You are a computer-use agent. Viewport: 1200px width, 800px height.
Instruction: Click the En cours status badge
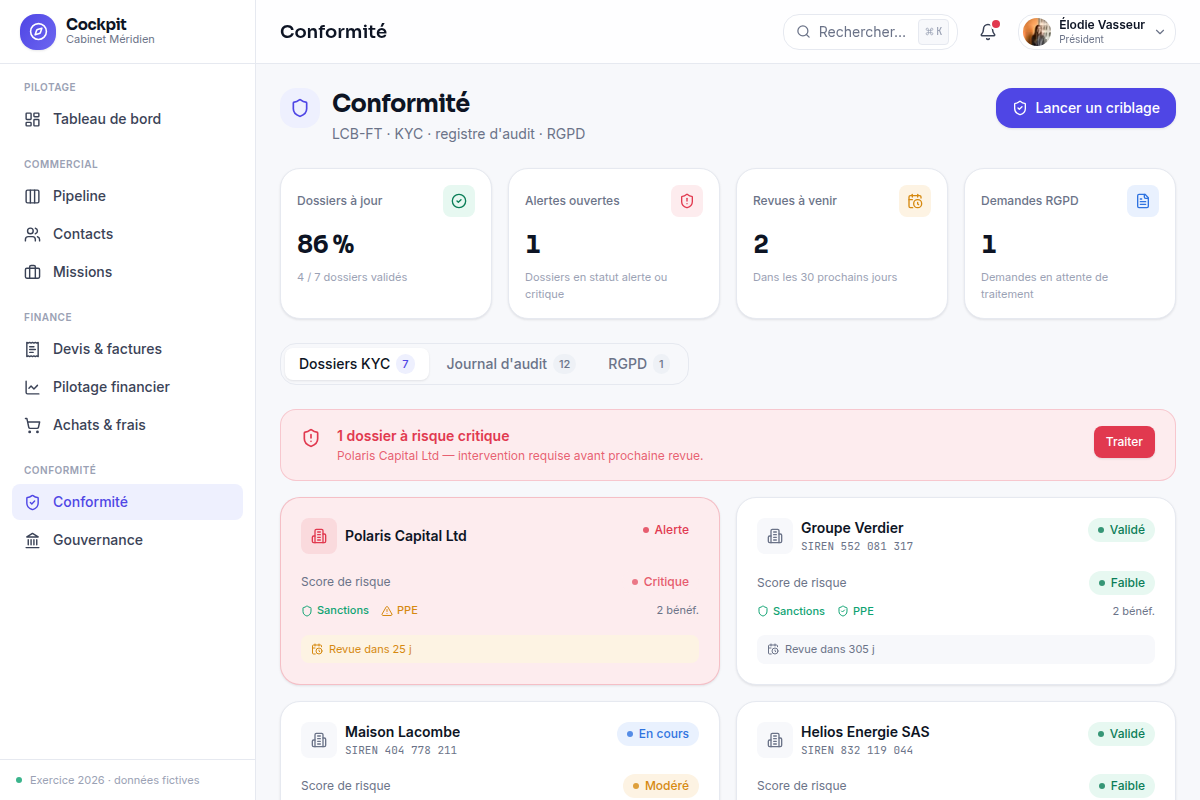pyautogui.click(x=658, y=734)
